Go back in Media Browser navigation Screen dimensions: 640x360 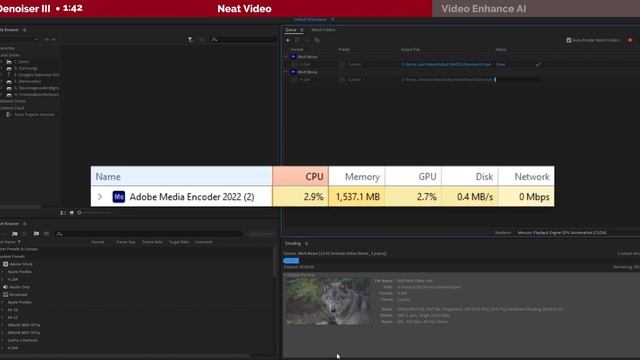47,40
